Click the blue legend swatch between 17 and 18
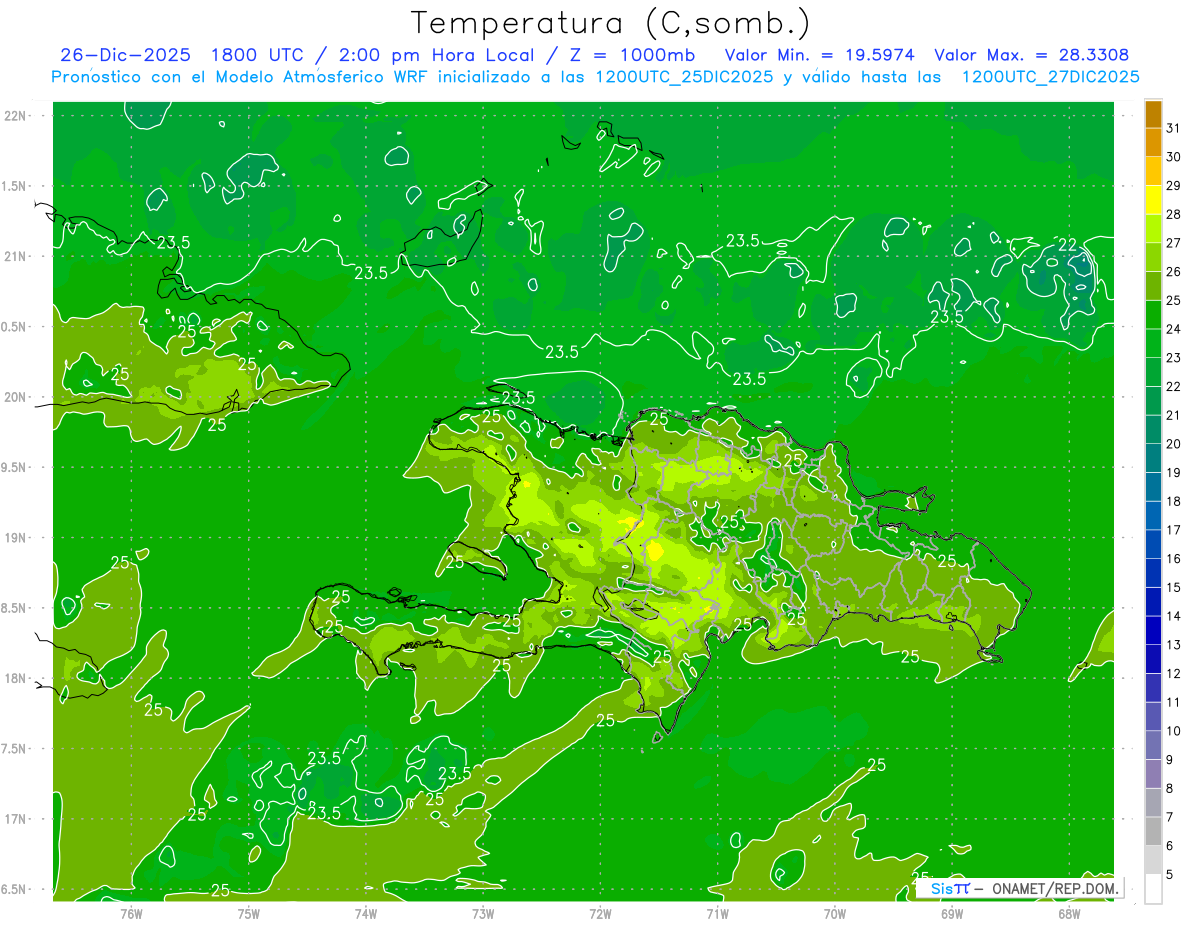 [1153, 515]
